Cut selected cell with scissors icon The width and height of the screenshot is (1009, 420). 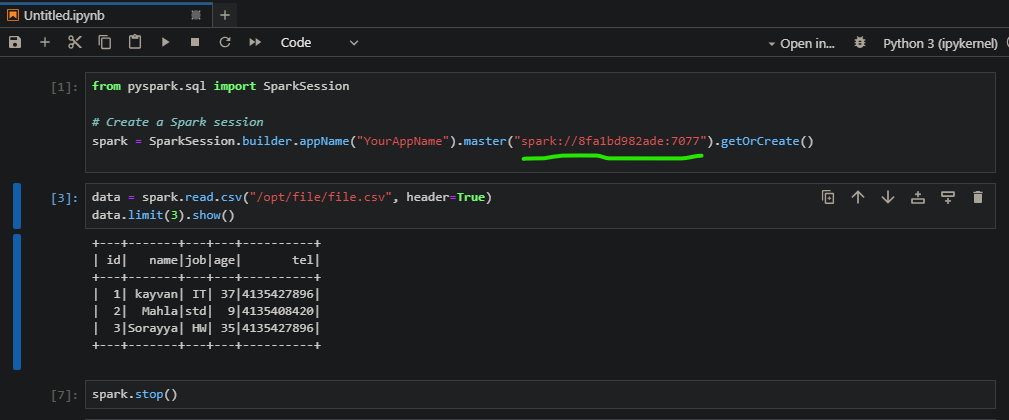[x=75, y=42]
